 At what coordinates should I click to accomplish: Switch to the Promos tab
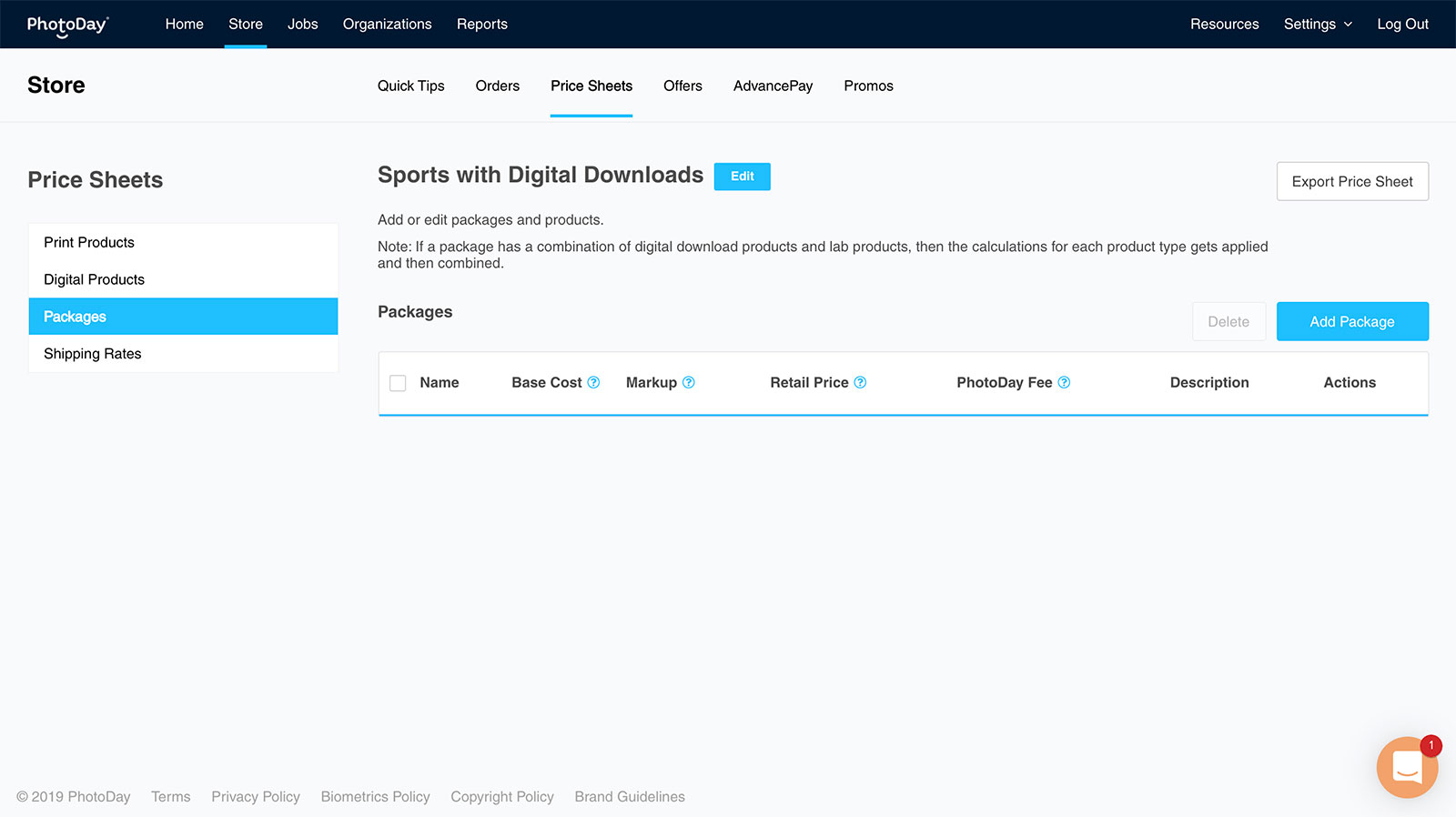[x=869, y=86]
